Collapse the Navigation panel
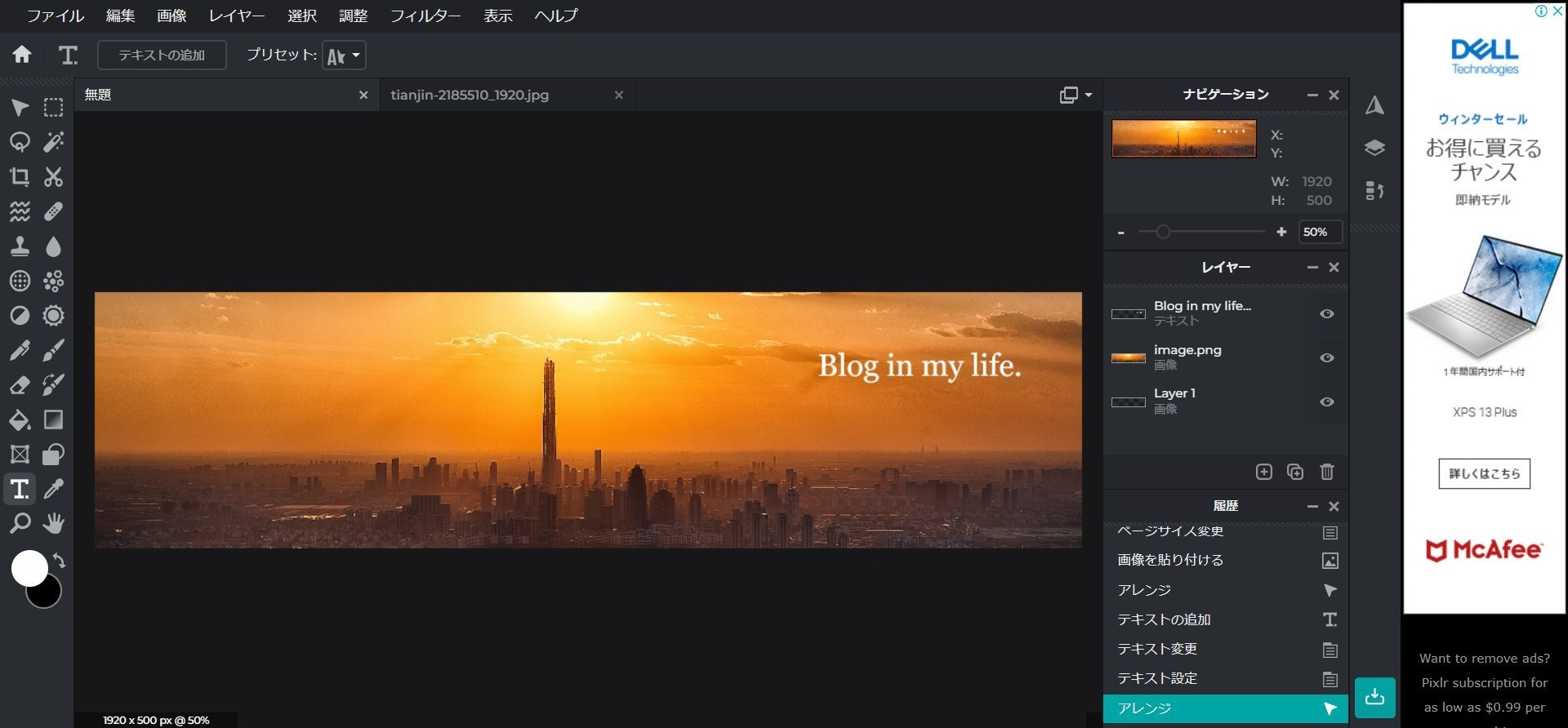This screenshot has height=728, width=1568. pyautogui.click(x=1312, y=95)
